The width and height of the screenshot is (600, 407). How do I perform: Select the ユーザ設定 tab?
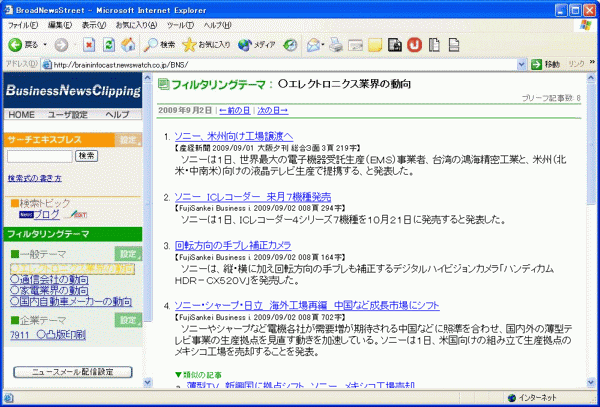pyautogui.click(x=68, y=115)
